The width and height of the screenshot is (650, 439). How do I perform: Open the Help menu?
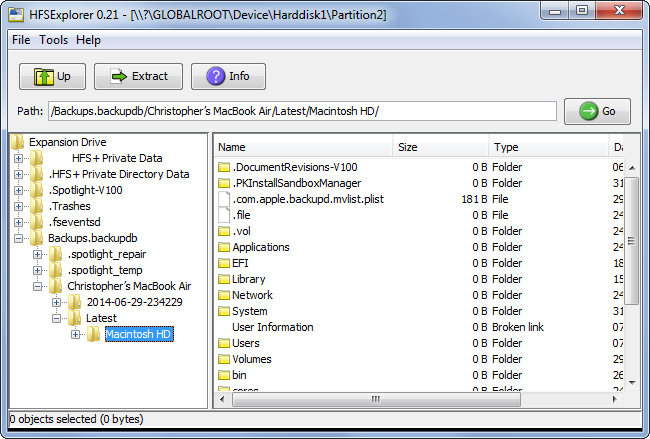(x=88, y=40)
